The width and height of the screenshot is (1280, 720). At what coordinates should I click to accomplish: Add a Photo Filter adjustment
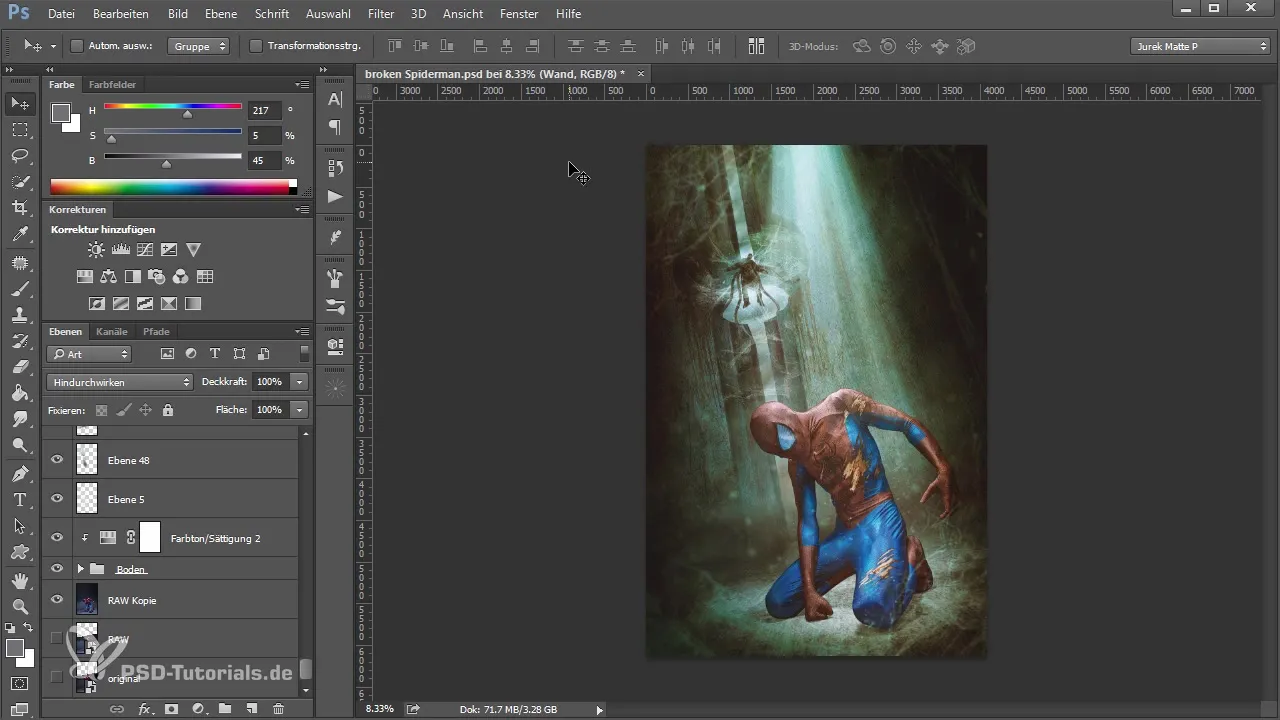pyautogui.click(x=156, y=277)
